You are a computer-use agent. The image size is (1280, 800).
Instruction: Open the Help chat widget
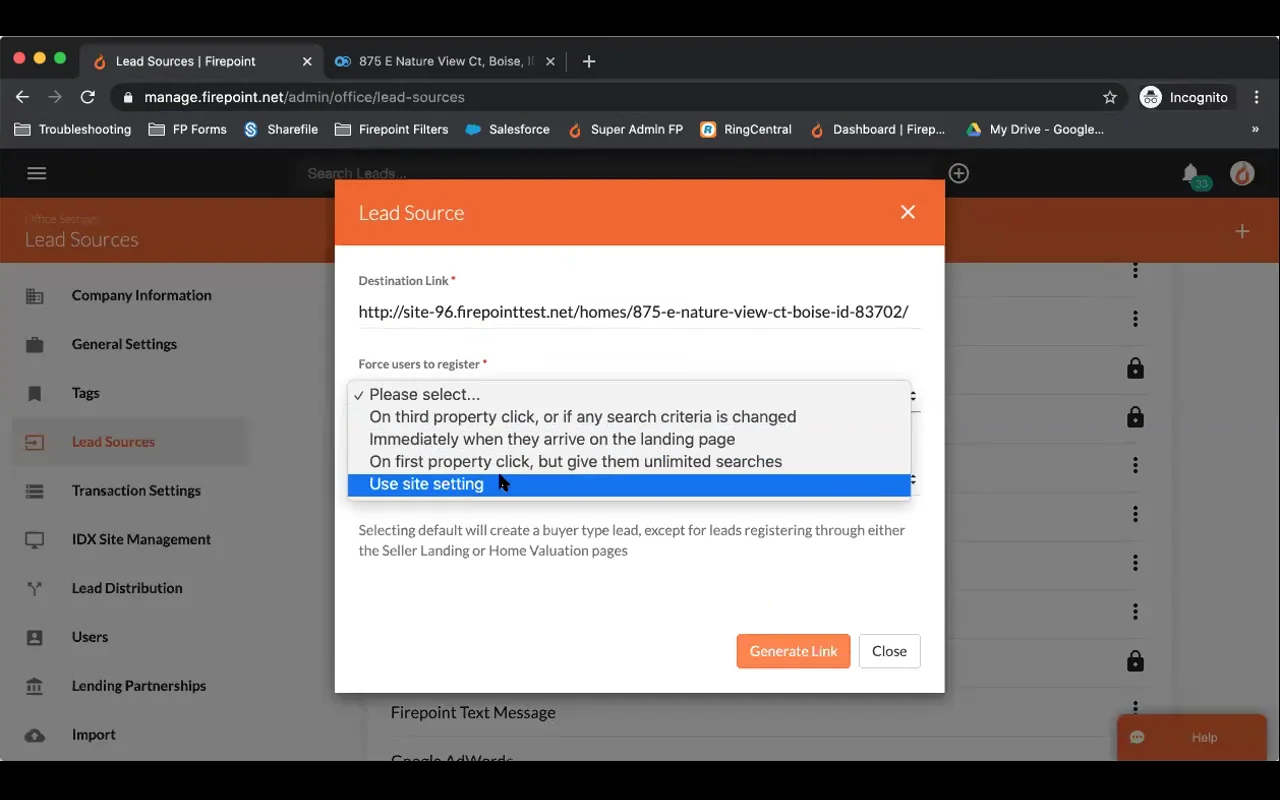click(x=1192, y=738)
